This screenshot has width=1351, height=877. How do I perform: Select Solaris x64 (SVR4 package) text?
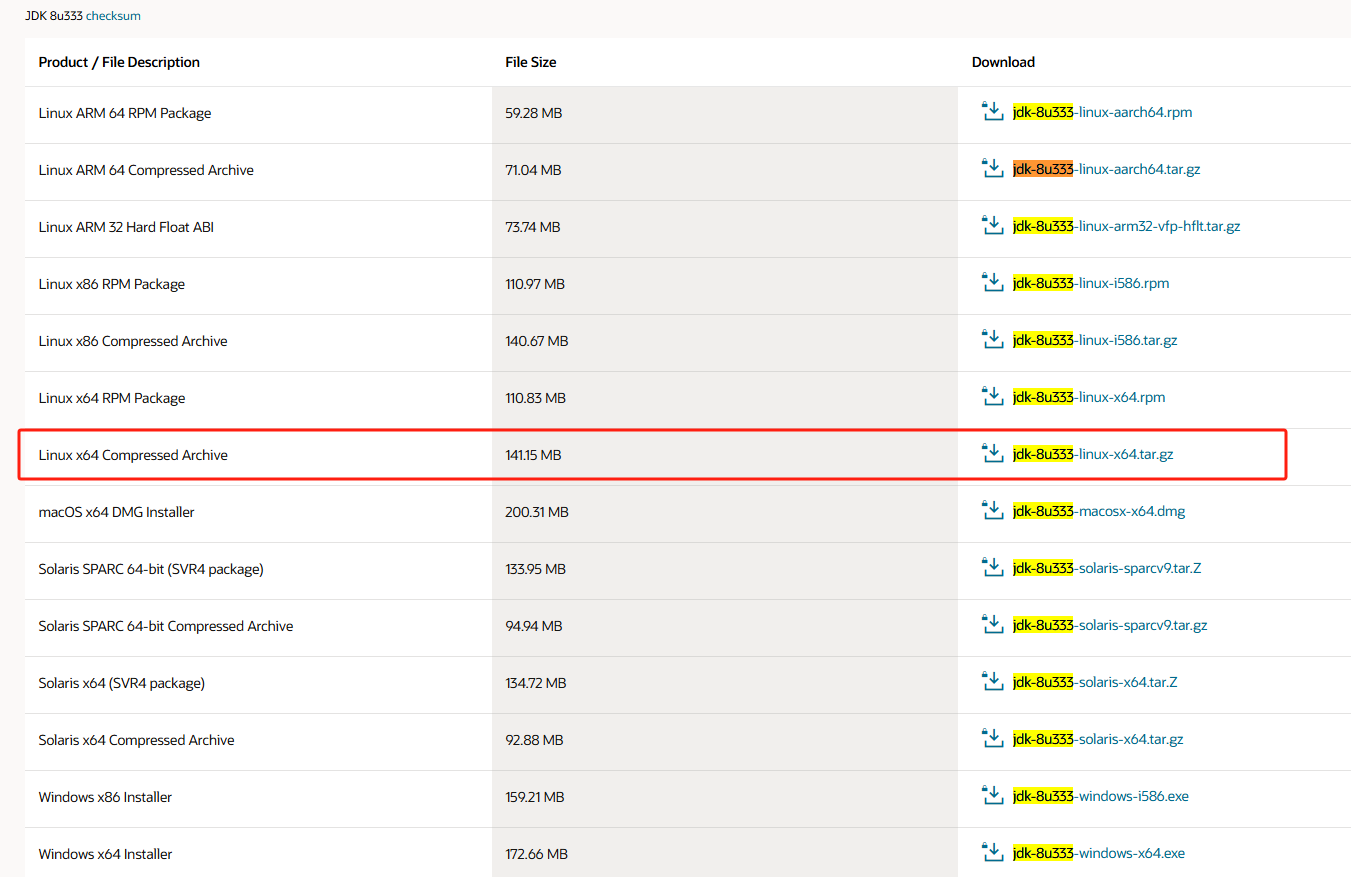coord(122,683)
